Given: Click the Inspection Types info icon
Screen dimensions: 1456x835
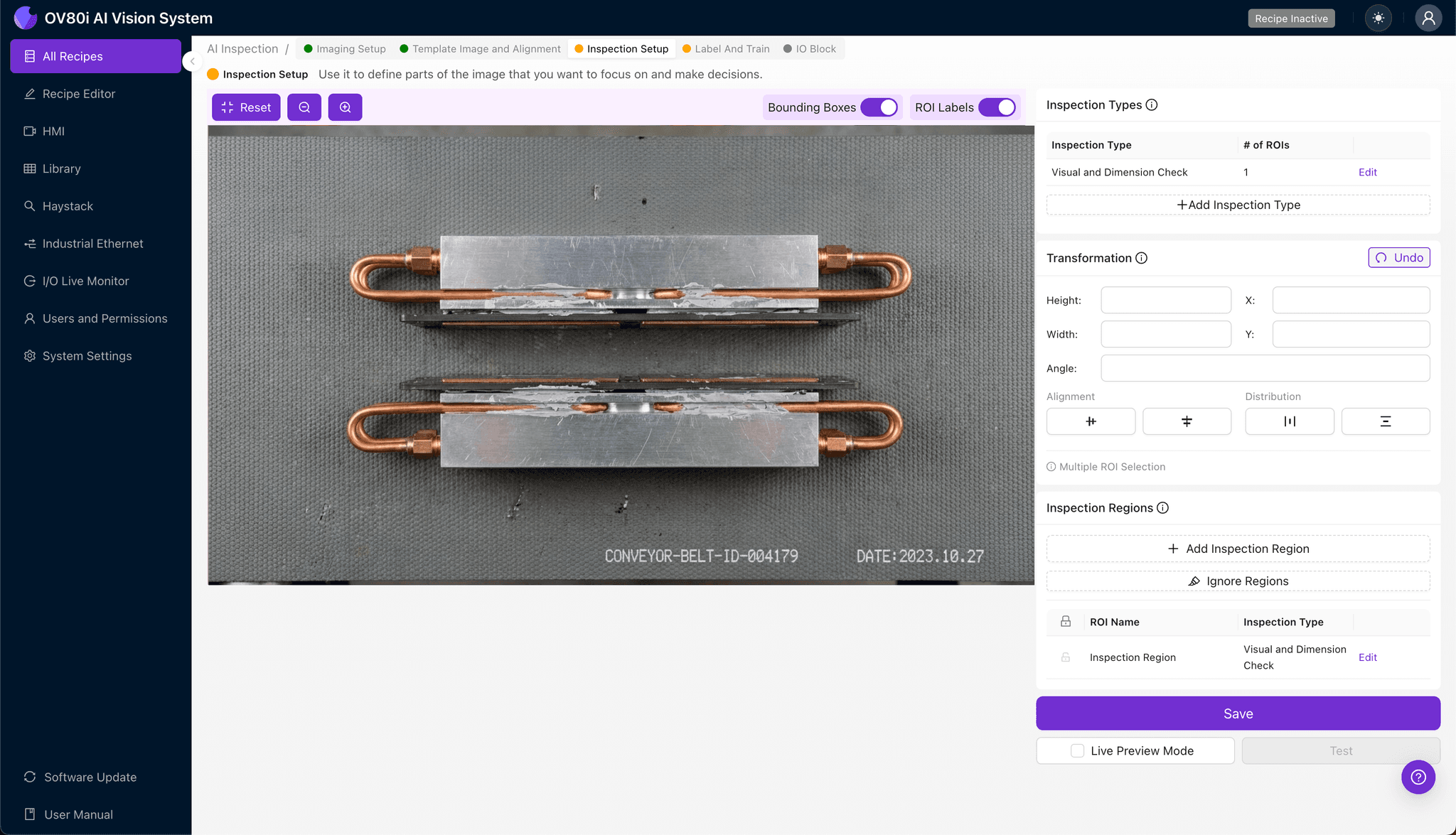Looking at the screenshot, I should pos(1151,104).
